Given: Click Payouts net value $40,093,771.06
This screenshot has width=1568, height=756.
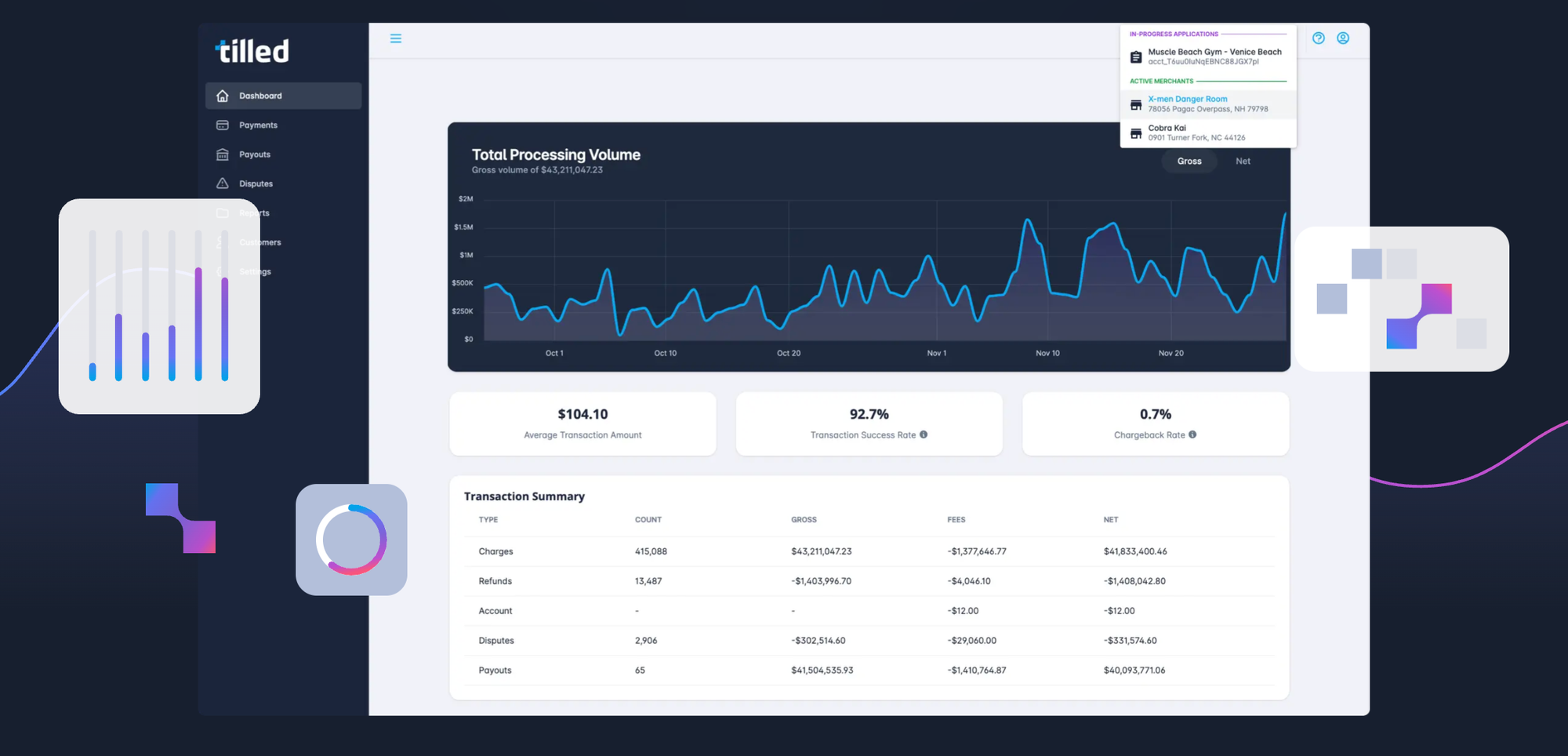Looking at the screenshot, I should click(x=1134, y=671).
